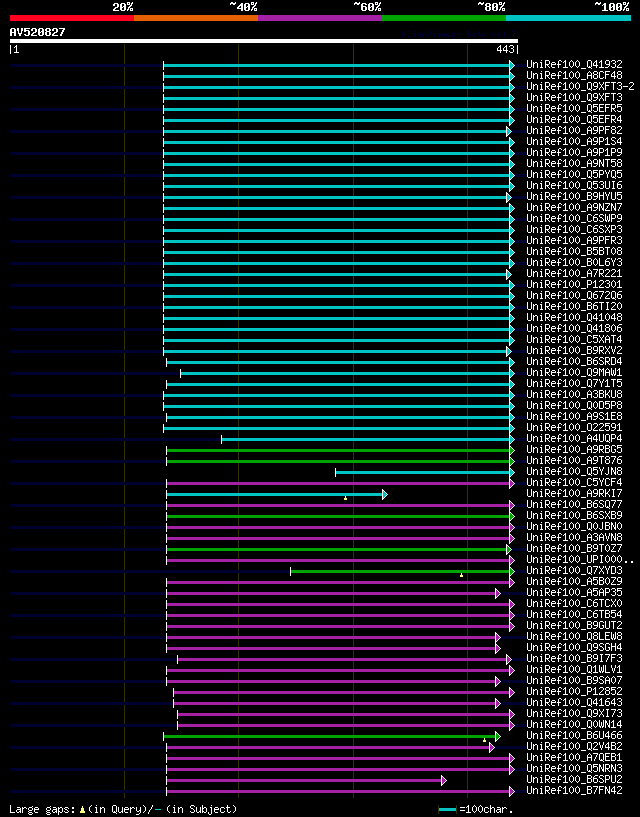Open hit UniRef100_A9NT58
640x817 pixels.
point(574,164)
